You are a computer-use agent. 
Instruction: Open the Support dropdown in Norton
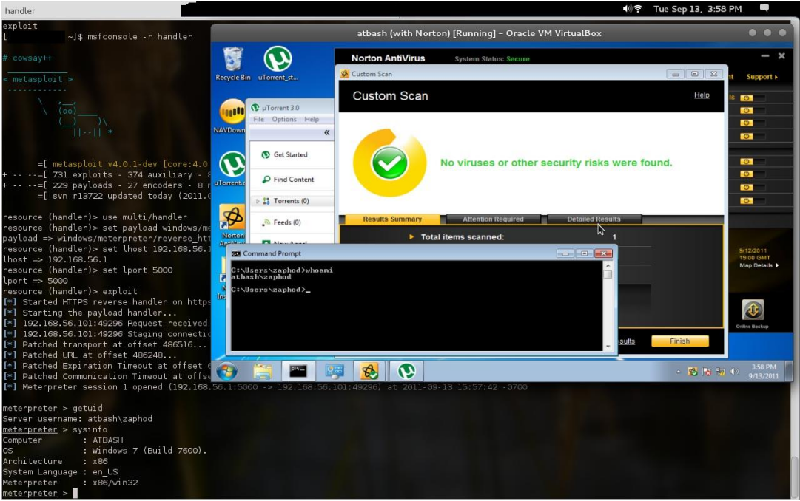pyautogui.click(x=762, y=77)
